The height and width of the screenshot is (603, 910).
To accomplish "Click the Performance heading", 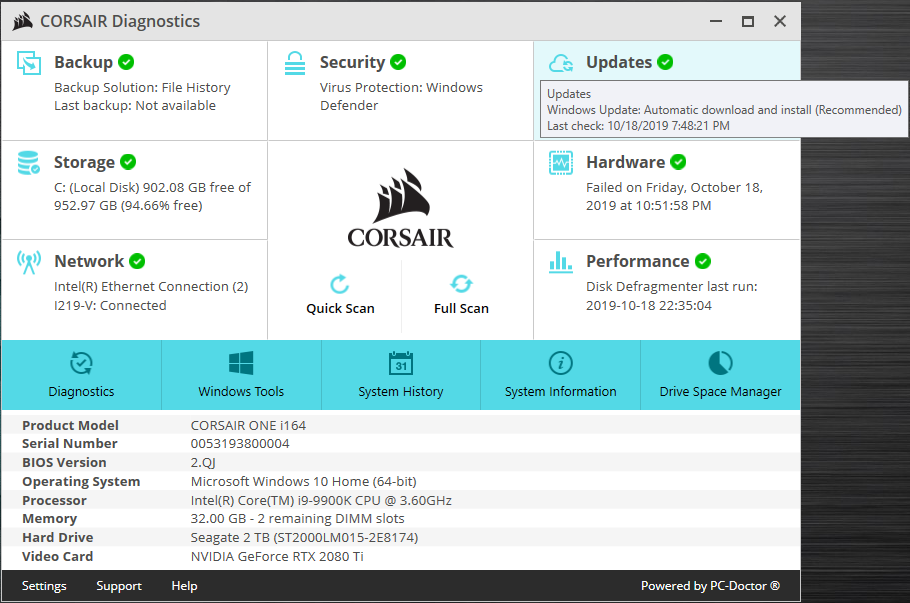I will pos(637,261).
